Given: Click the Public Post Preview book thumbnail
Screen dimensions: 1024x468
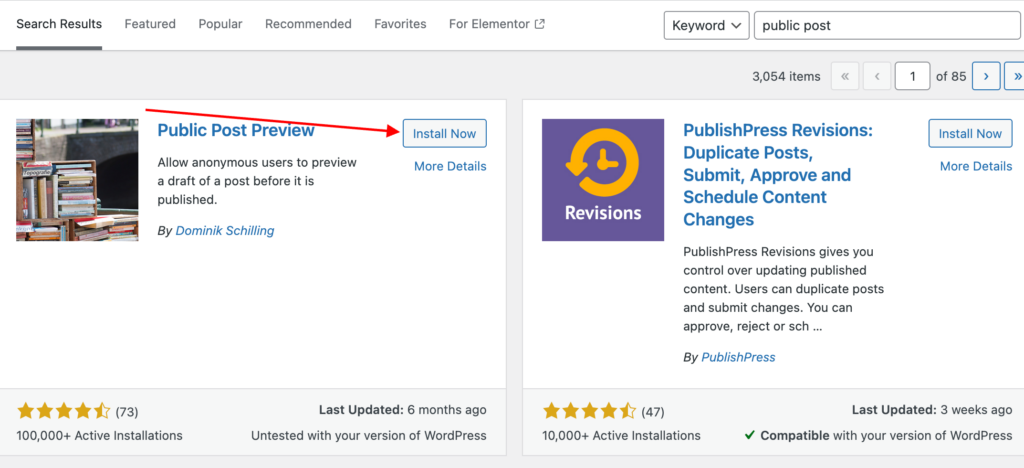Looking at the screenshot, I should coord(77,180).
